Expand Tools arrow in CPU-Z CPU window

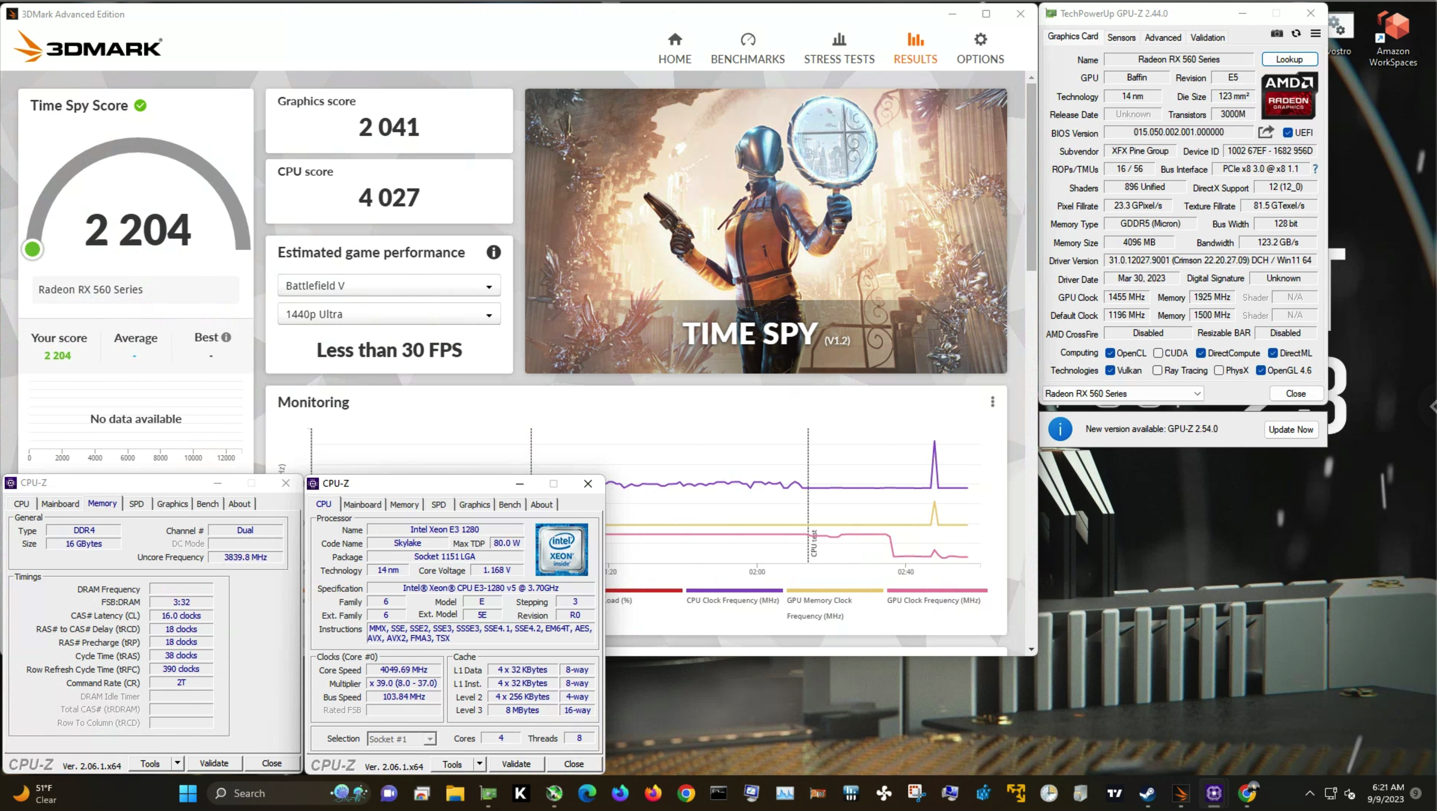point(479,764)
